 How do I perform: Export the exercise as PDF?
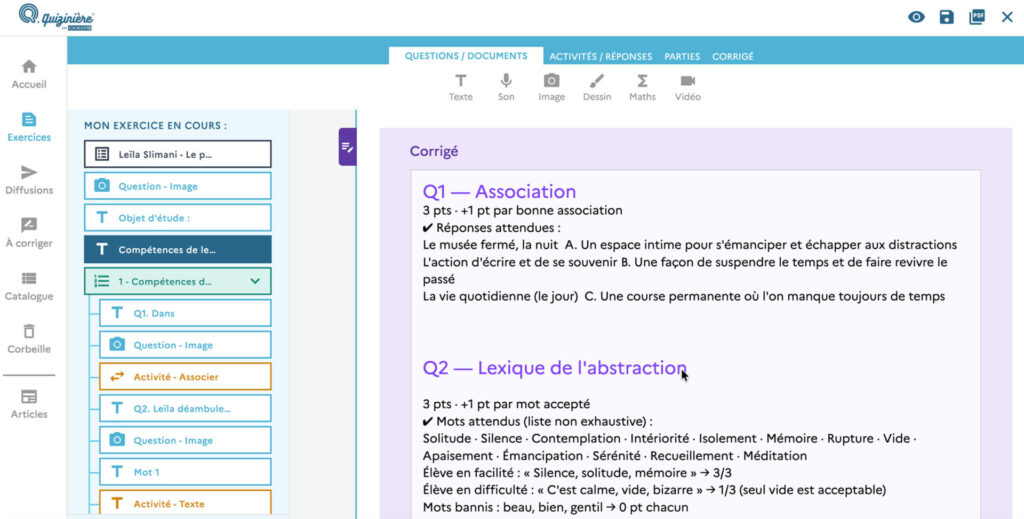tap(977, 17)
